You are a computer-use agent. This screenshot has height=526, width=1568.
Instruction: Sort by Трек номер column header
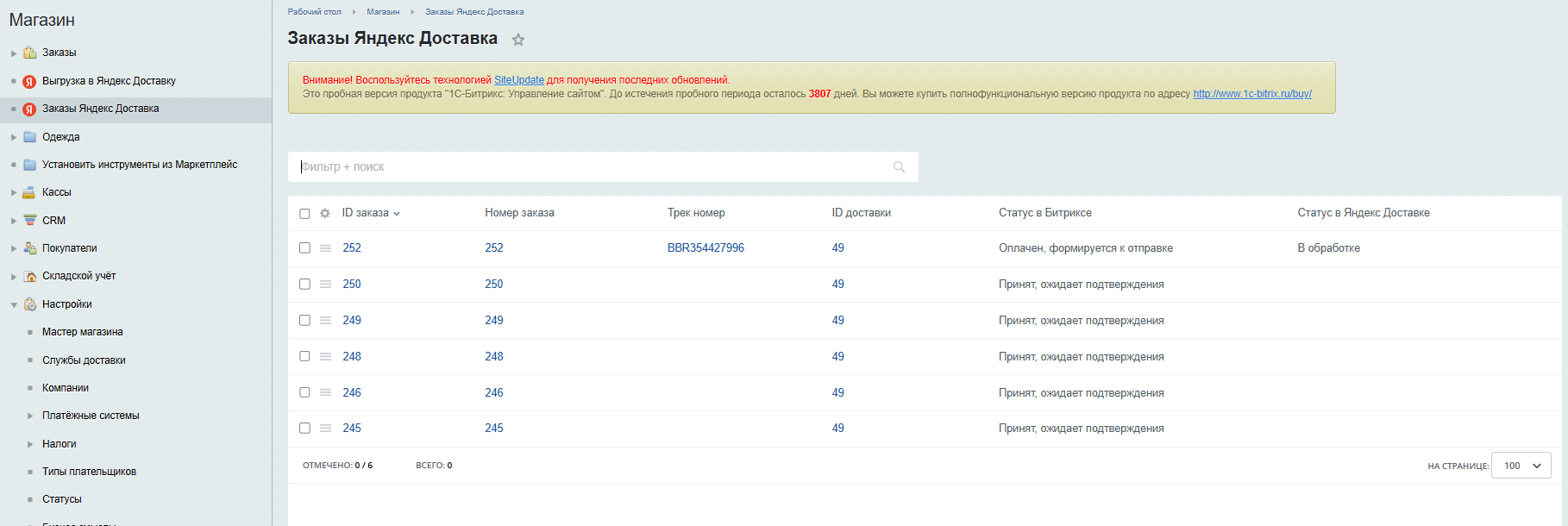coord(696,213)
